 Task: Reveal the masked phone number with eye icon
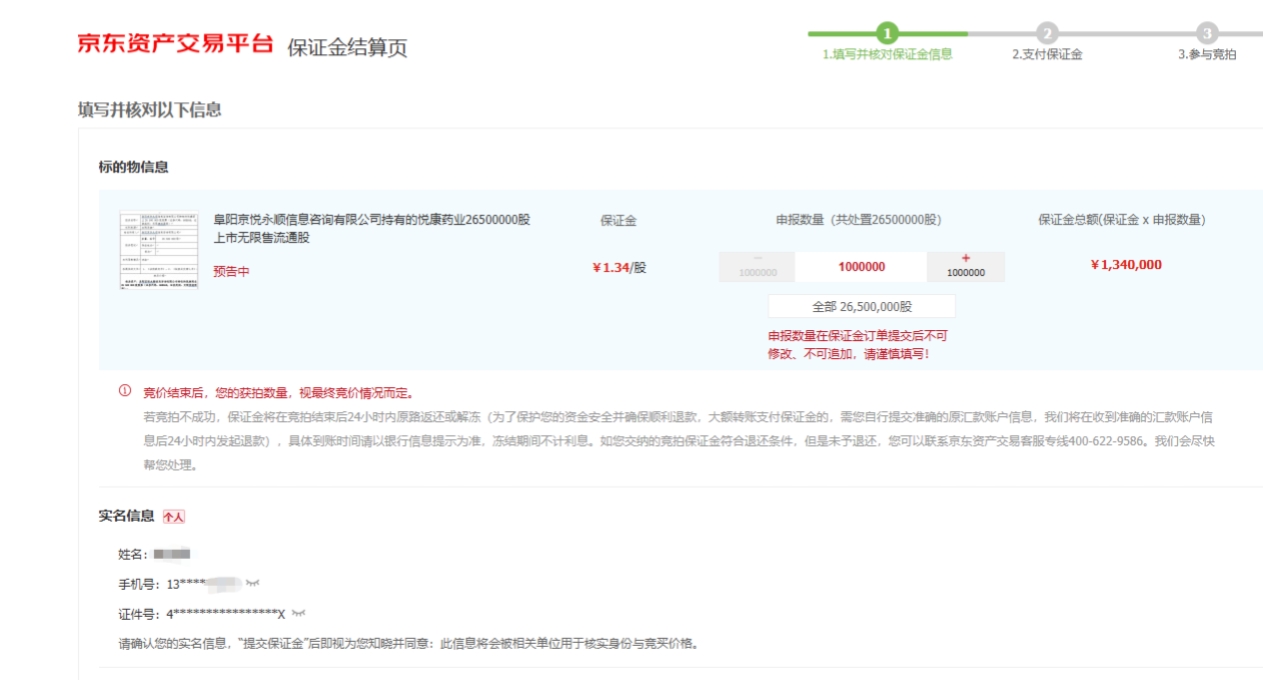click(253, 583)
